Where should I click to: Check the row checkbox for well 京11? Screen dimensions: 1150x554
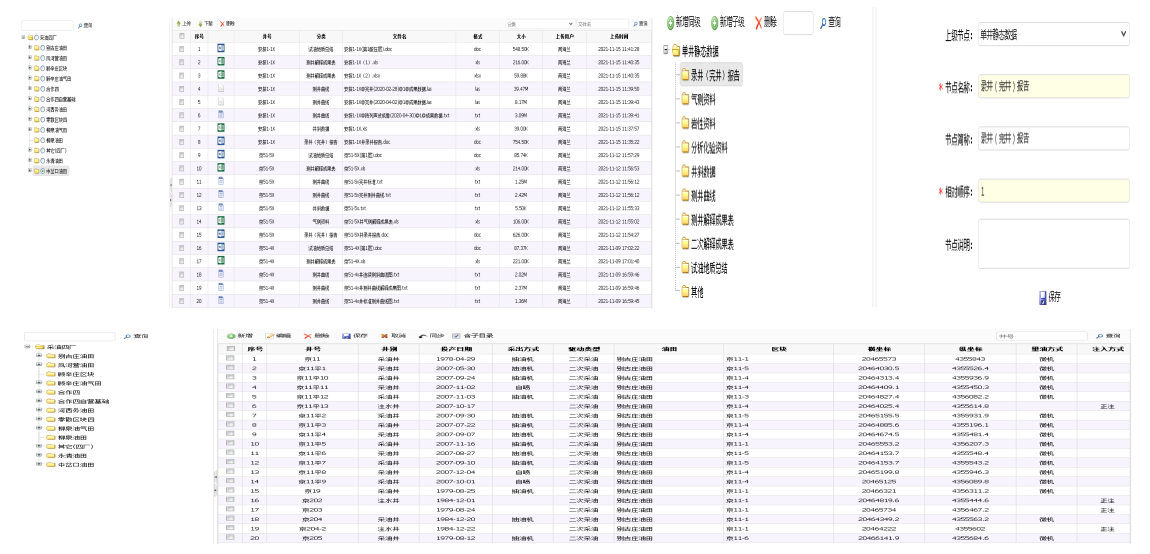tap(231, 358)
